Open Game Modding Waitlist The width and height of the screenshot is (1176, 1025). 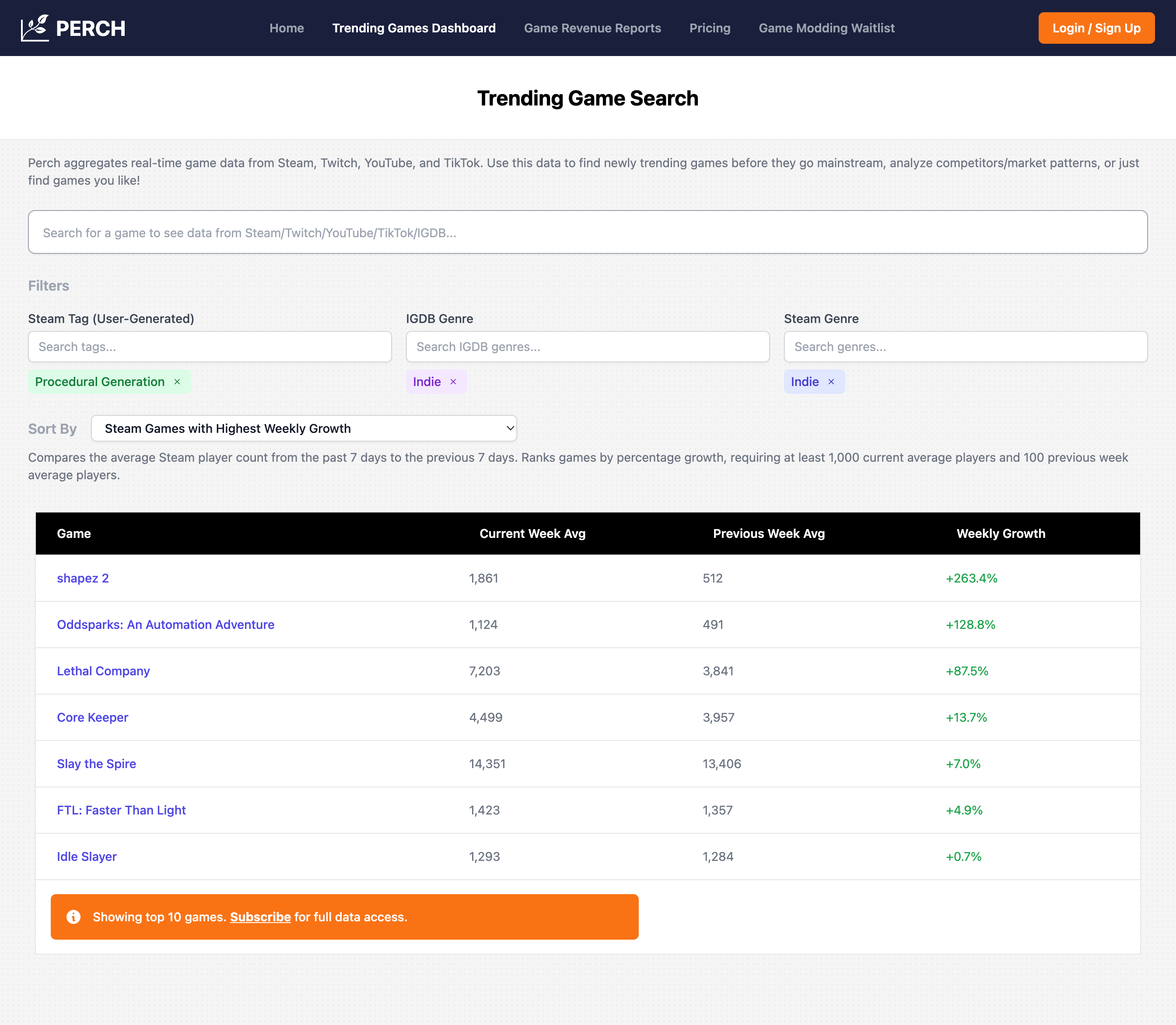pyautogui.click(x=826, y=28)
